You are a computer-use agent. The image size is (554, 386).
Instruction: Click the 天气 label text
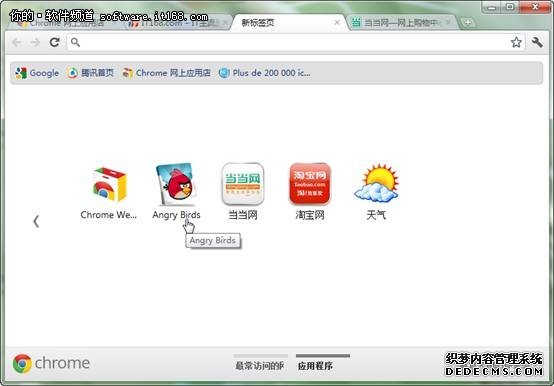(x=376, y=215)
